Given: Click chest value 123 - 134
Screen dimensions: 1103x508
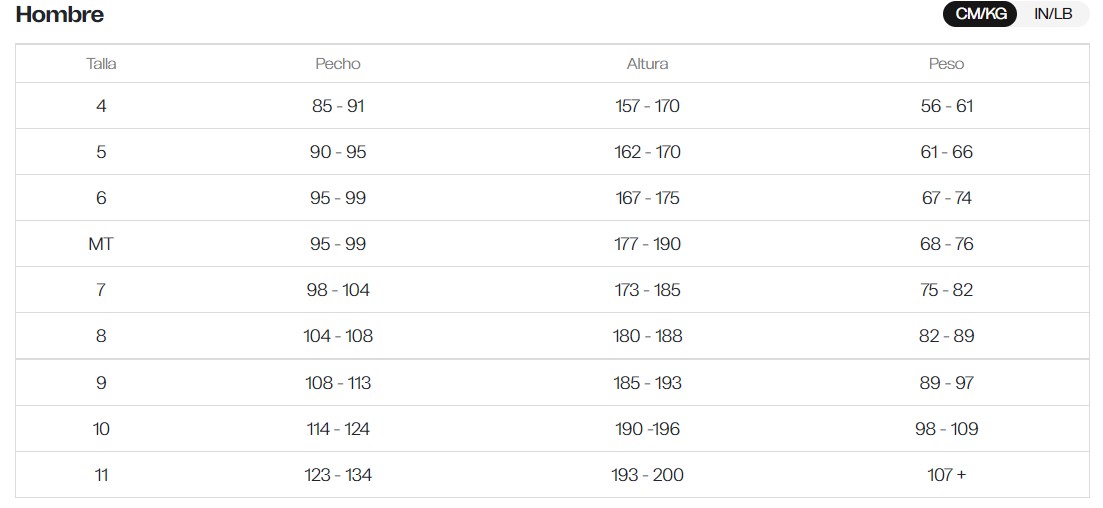Looking at the screenshot, I should pyautogui.click(x=338, y=475).
